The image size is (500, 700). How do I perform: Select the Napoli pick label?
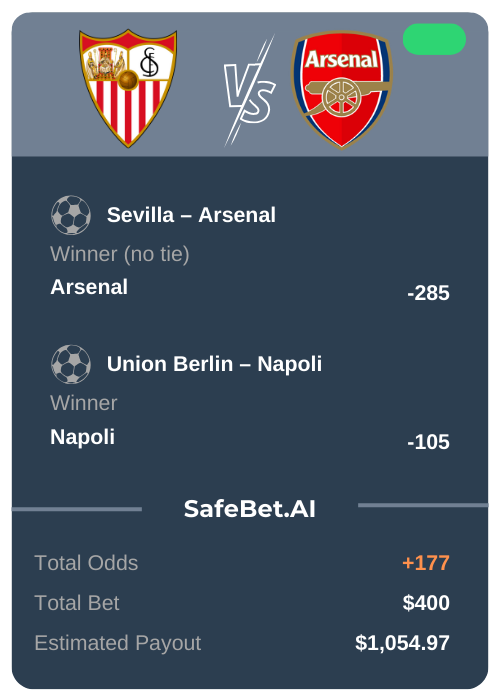(x=83, y=437)
